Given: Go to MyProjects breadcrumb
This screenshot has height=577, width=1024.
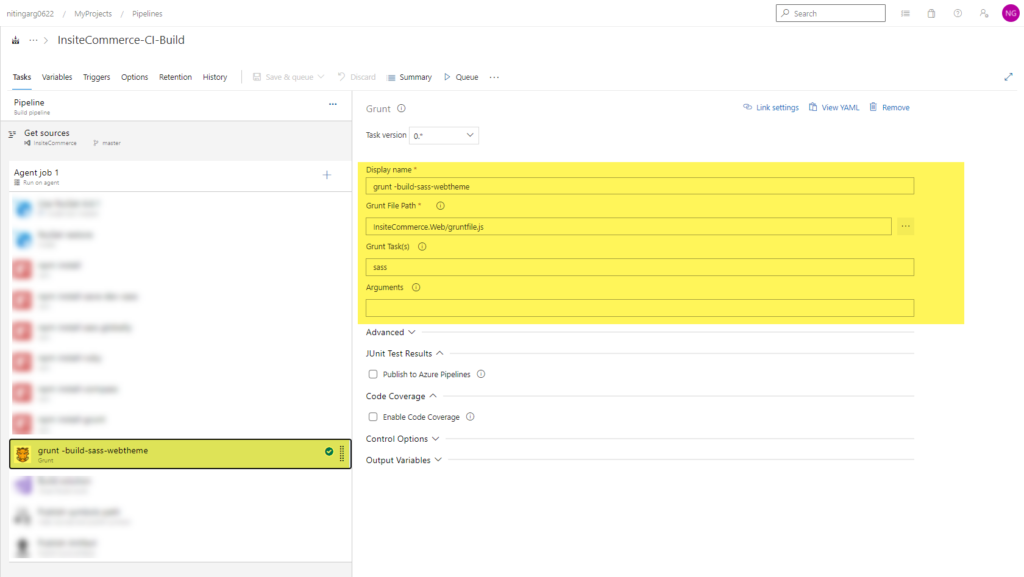Looking at the screenshot, I should click(x=93, y=14).
